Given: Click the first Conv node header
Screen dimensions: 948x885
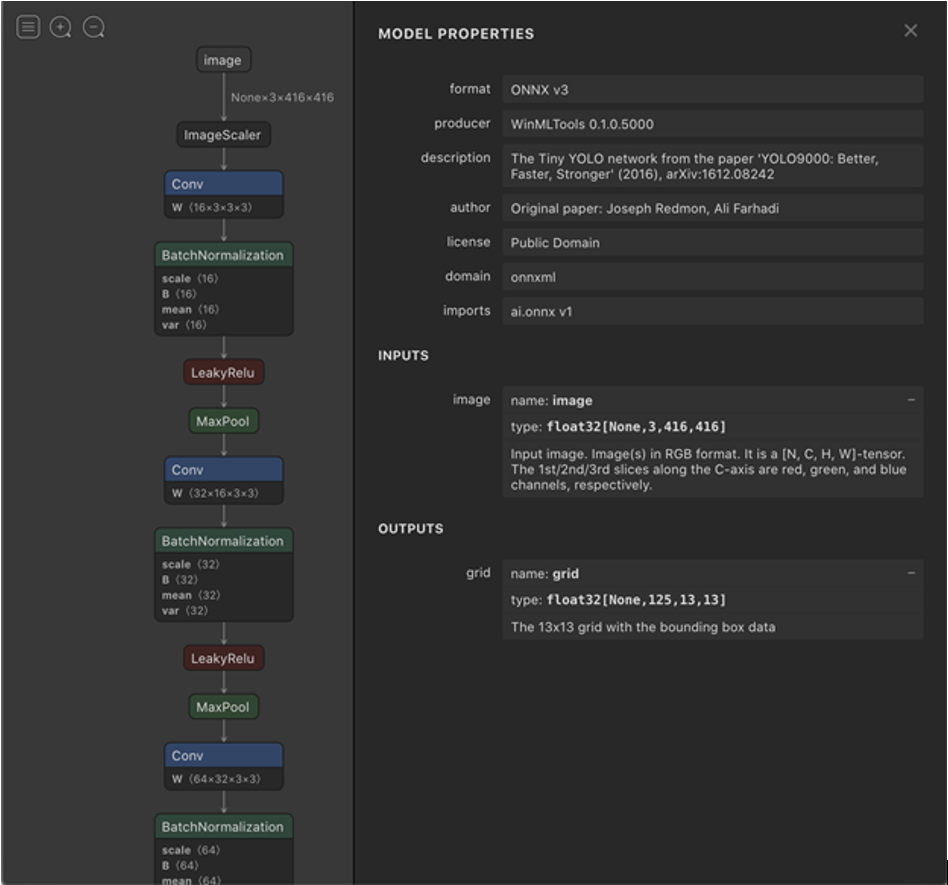Looking at the screenshot, I should coord(223,184).
